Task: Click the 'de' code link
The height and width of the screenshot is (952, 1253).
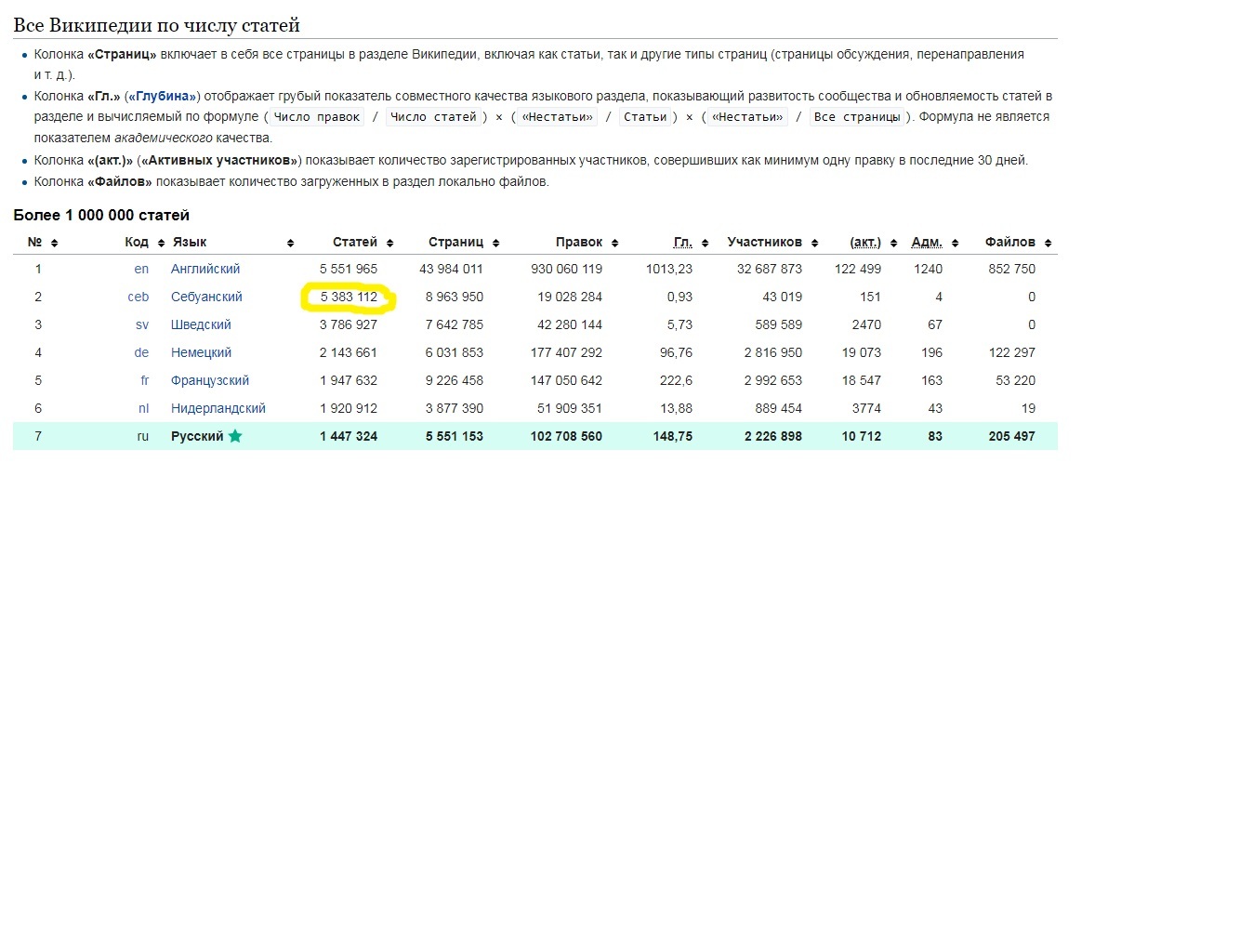Action: click(x=141, y=352)
